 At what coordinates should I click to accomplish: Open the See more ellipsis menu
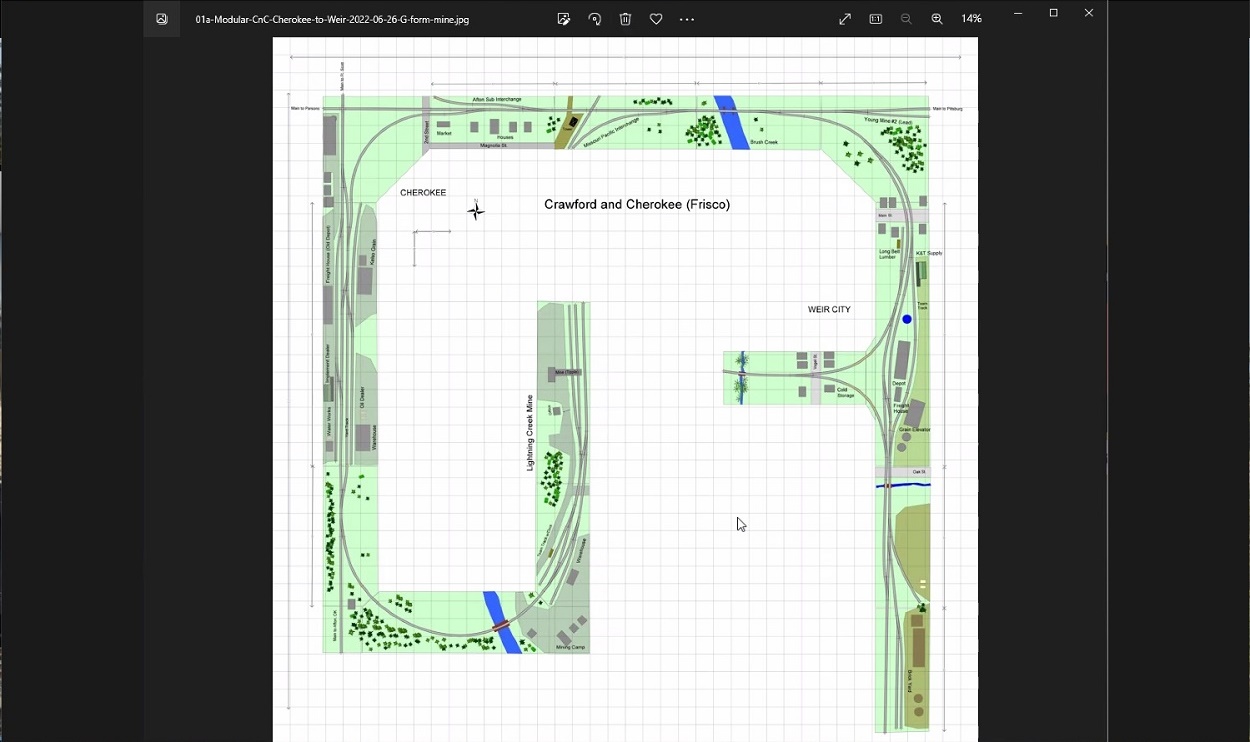687,19
